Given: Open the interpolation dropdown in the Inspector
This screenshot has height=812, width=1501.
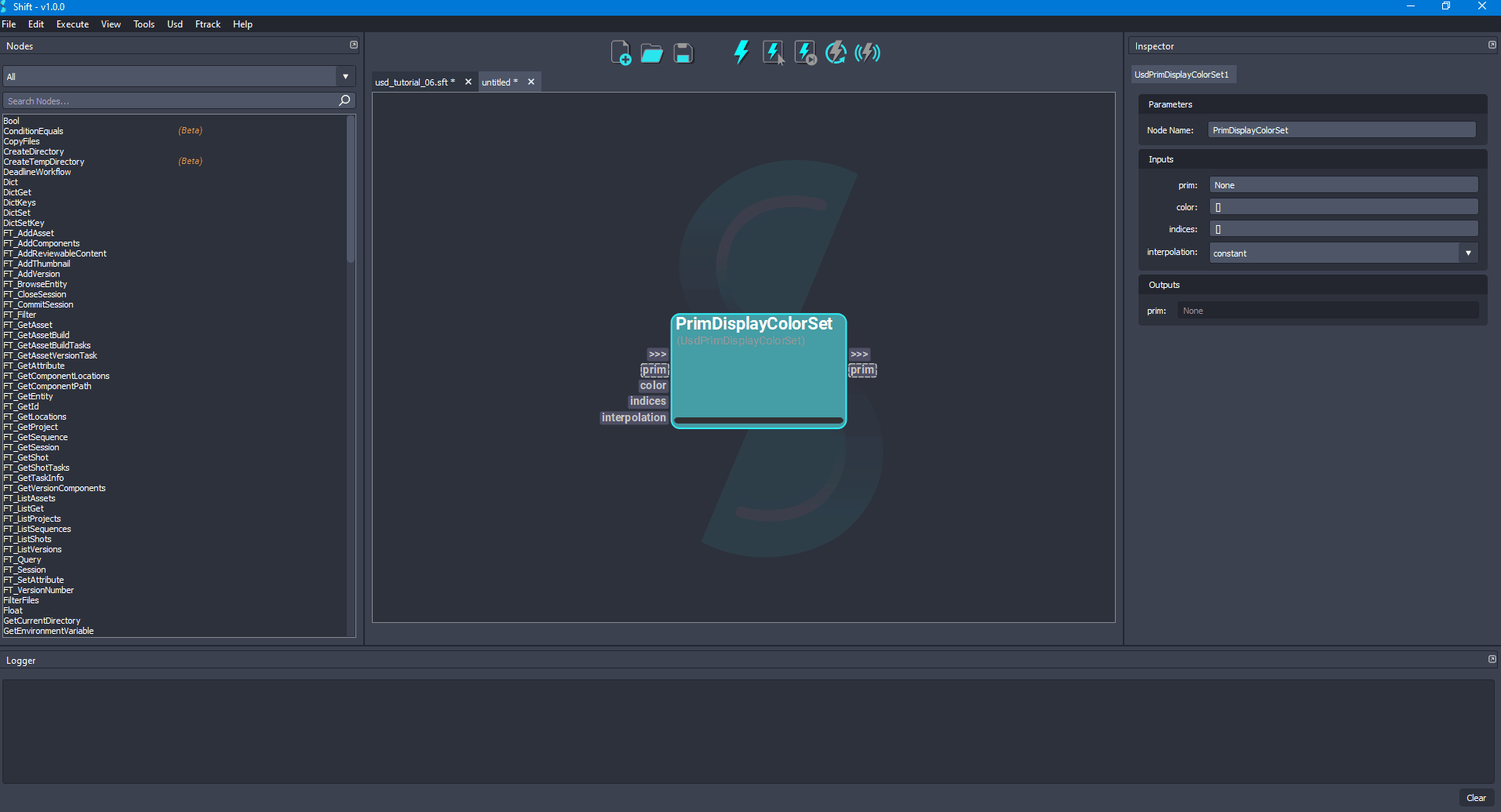Looking at the screenshot, I should pos(1467,253).
